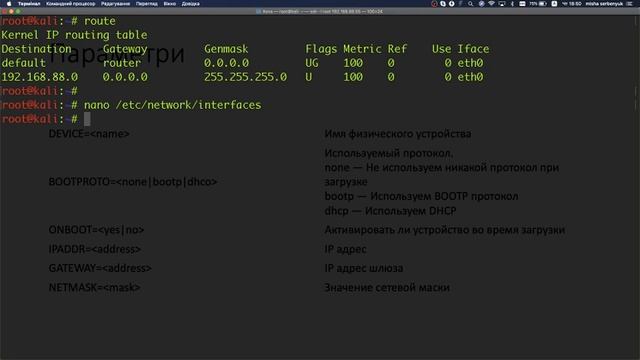Click the 'Flags' column header

pos(321,49)
